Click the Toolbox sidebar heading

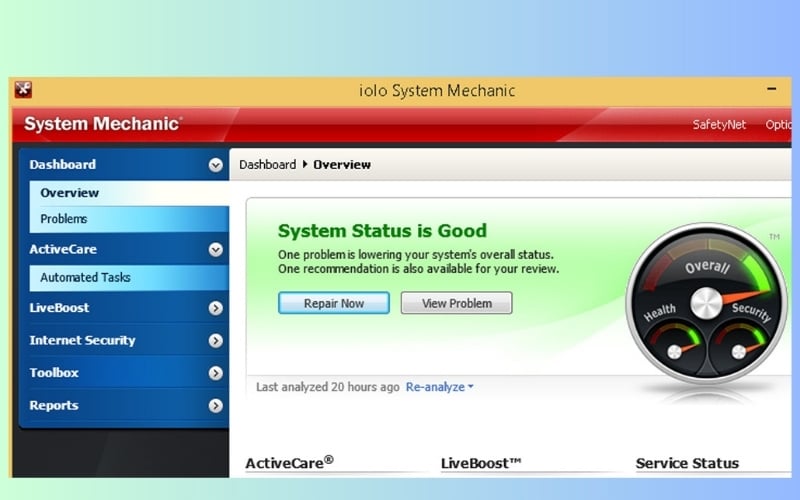(54, 372)
